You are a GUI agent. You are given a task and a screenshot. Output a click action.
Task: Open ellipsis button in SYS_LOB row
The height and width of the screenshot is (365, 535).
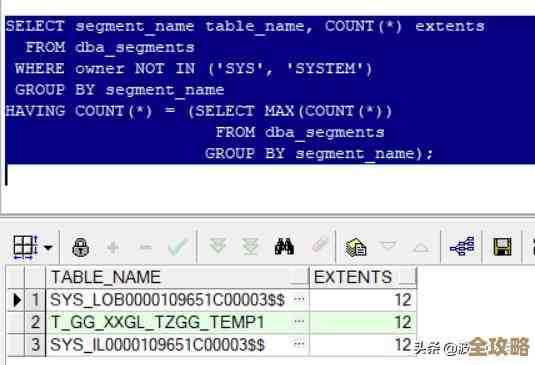tap(299, 300)
